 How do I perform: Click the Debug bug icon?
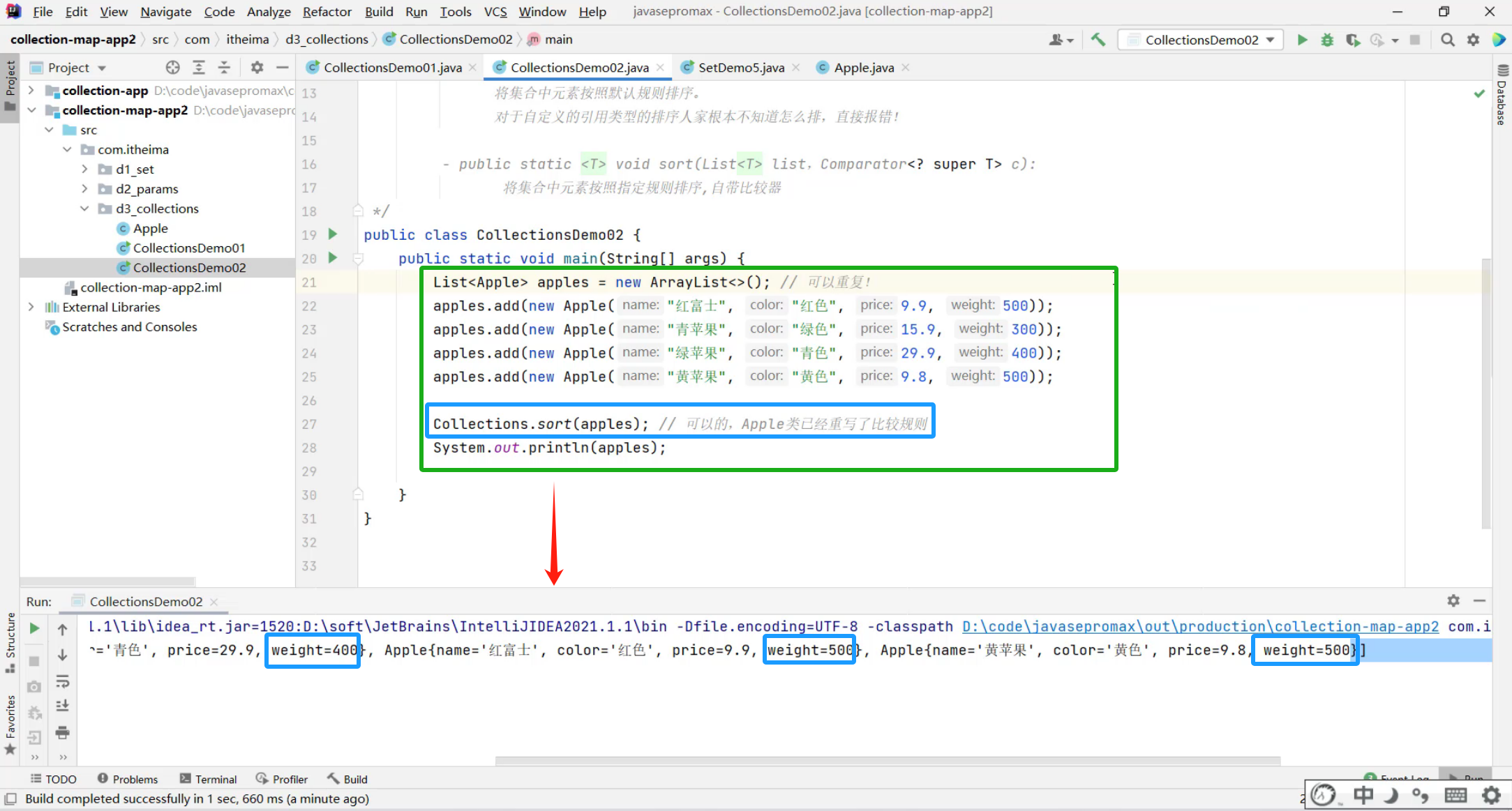click(x=1327, y=40)
